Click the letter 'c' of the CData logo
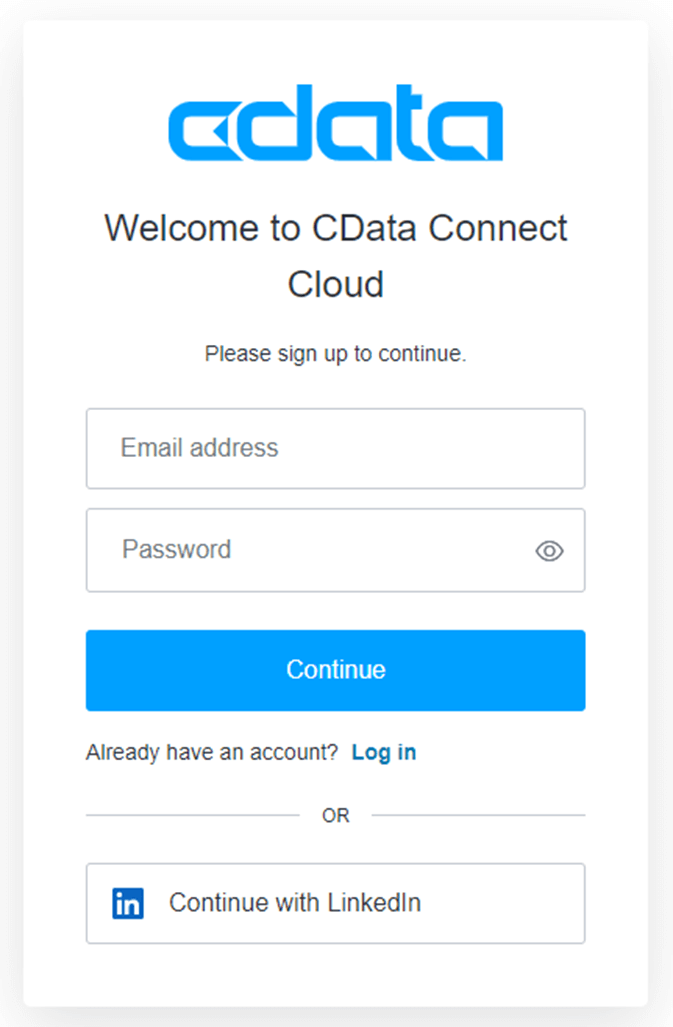673x1027 pixels. 200,130
